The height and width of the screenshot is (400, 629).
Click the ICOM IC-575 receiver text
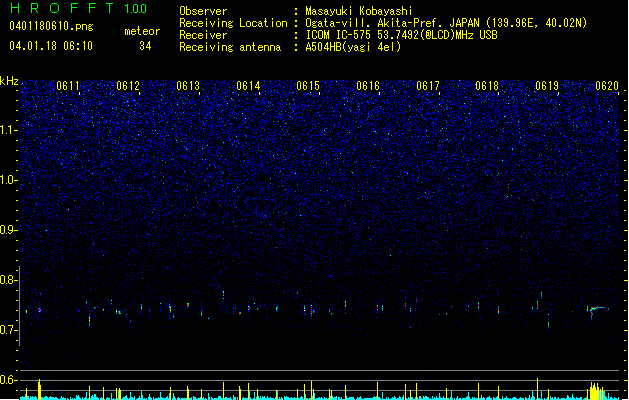click(401, 35)
